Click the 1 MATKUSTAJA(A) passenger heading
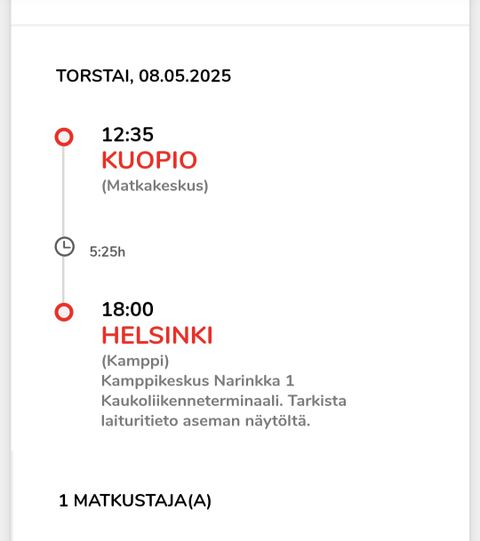This screenshot has height=541, width=480. [135, 501]
